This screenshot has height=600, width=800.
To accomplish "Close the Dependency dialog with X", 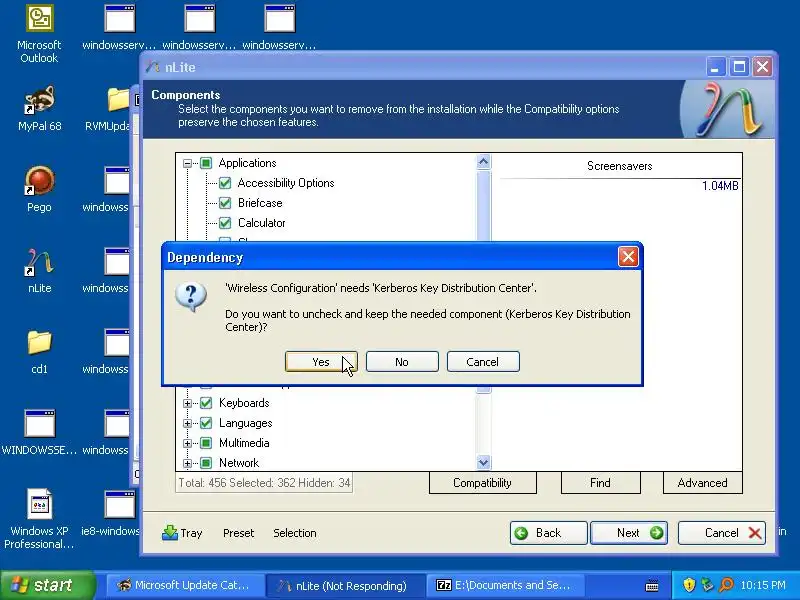I will pos(628,257).
